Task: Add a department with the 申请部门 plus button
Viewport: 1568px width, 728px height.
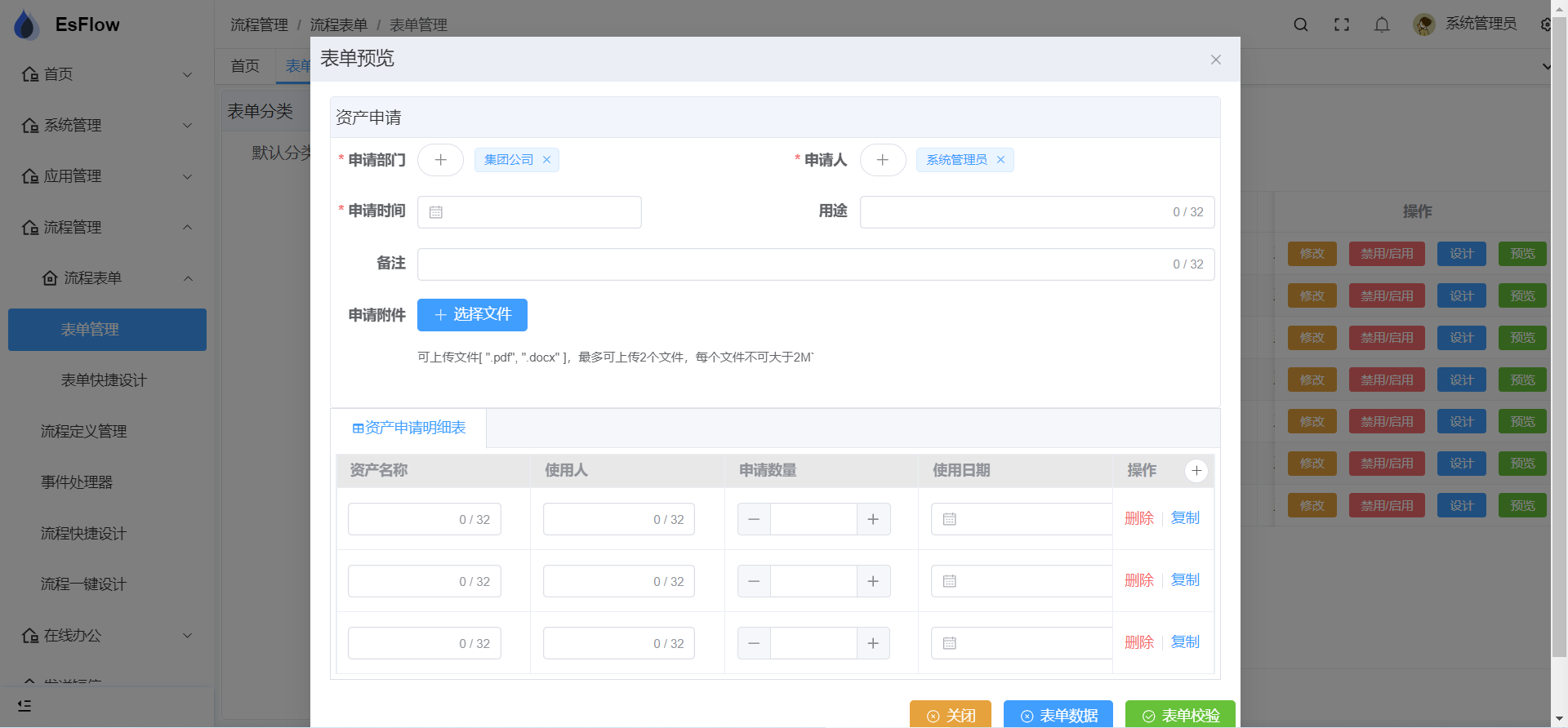Action: [x=440, y=160]
